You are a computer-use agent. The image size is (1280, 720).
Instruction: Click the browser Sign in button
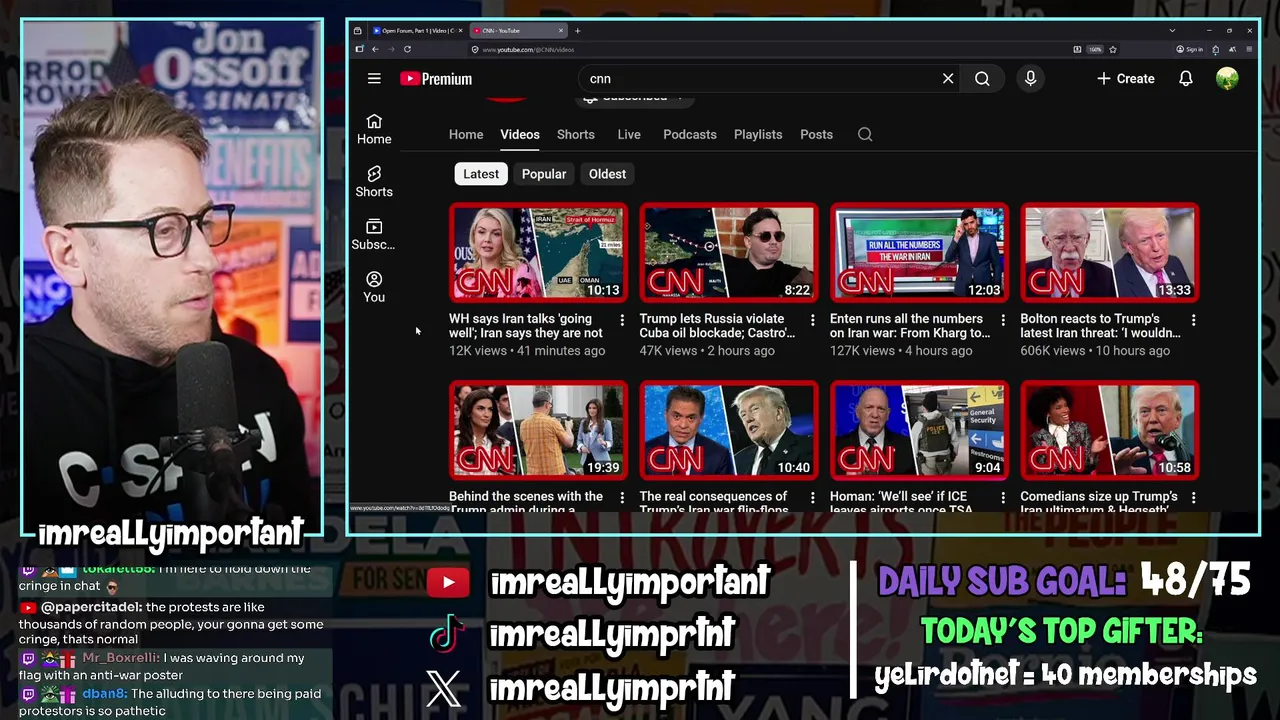[1189, 49]
